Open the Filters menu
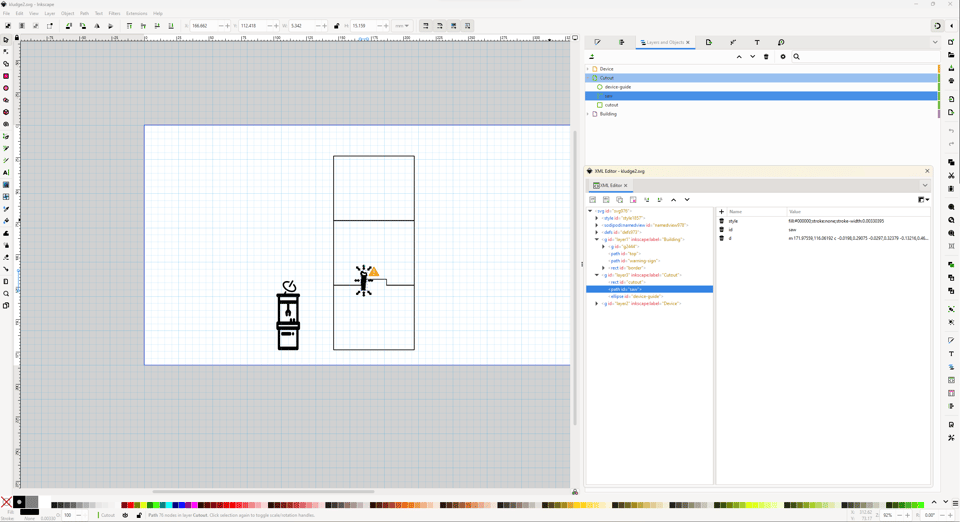Viewport: 960px width, 522px height. (x=114, y=14)
